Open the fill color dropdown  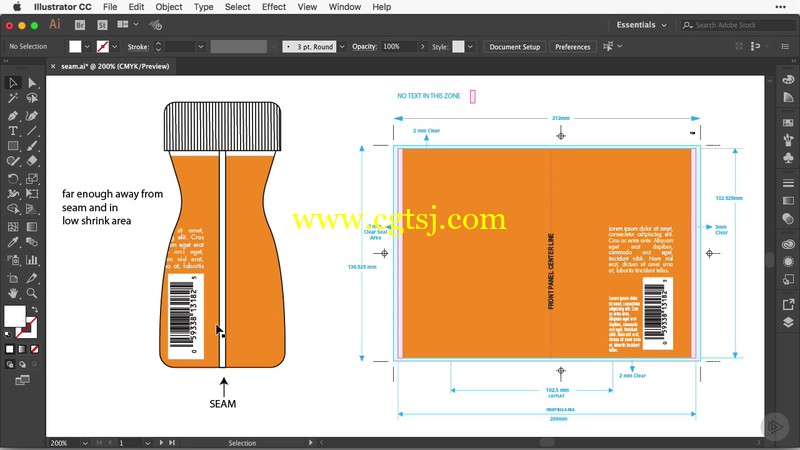point(87,46)
